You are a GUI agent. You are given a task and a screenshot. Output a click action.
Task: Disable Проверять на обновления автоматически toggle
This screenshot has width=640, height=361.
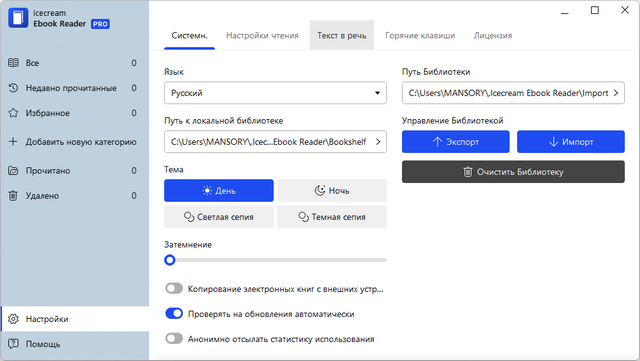[x=174, y=314]
